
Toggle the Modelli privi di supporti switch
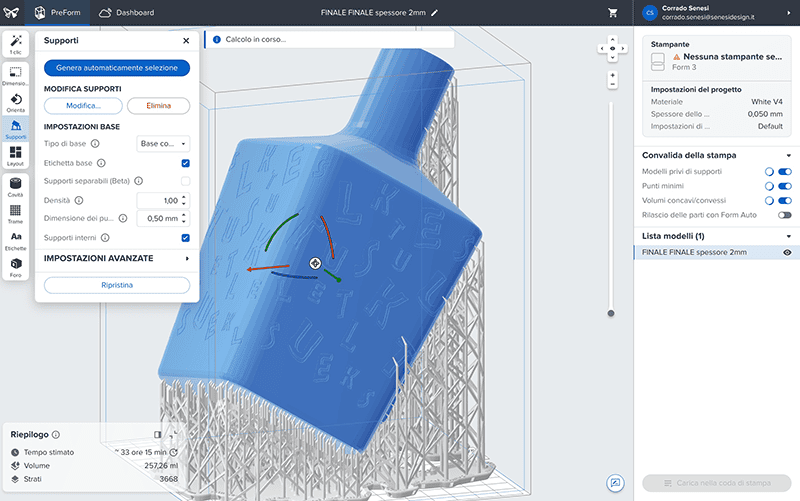coord(785,171)
